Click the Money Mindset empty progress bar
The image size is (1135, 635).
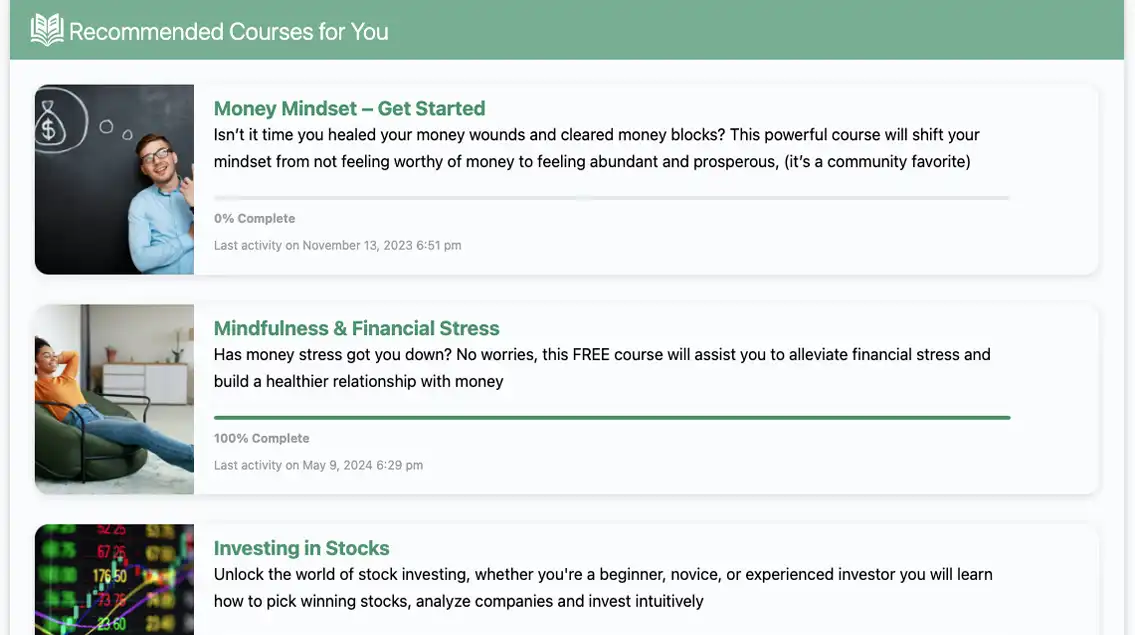click(x=612, y=198)
